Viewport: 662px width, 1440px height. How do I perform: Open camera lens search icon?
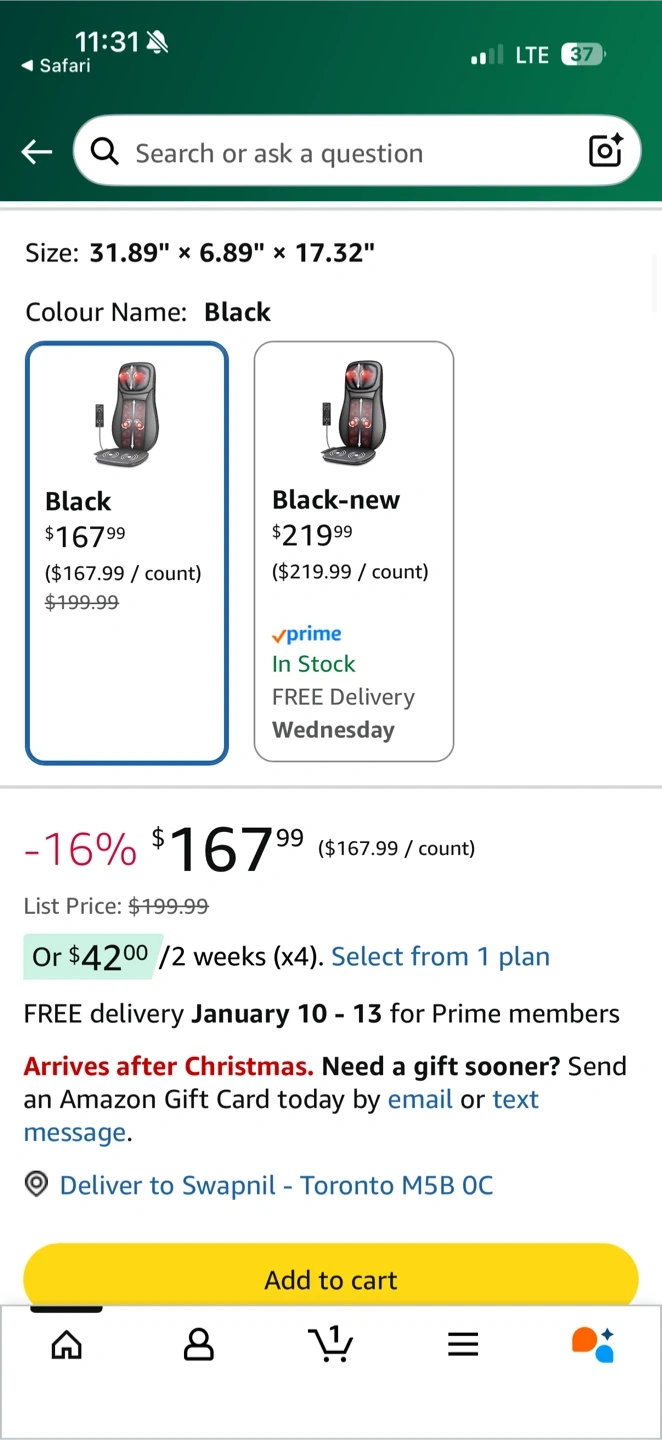tap(606, 151)
